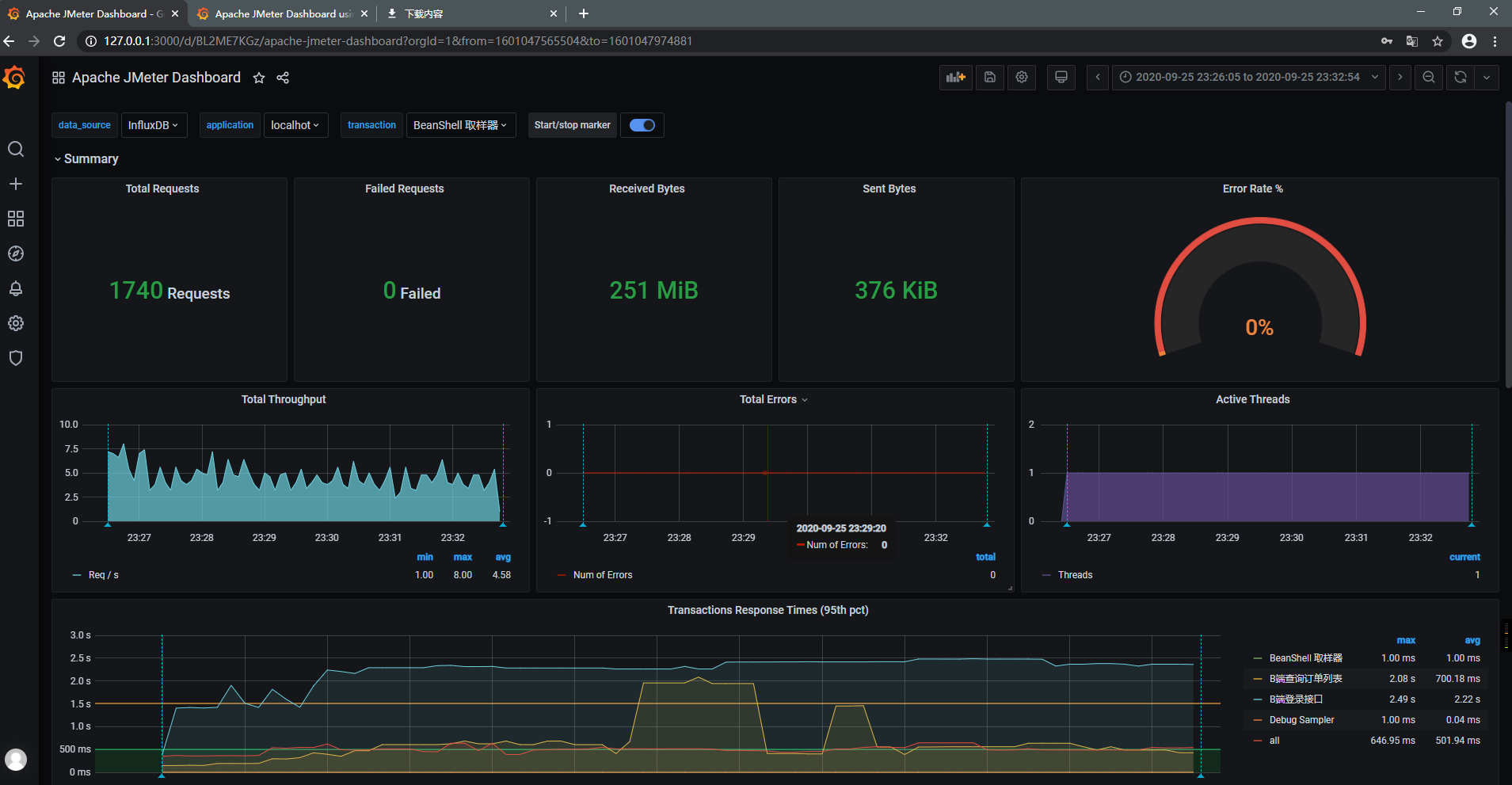Open the sidebar search icon
The width and height of the screenshot is (1512, 785).
pyautogui.click(x=16, y=149)
